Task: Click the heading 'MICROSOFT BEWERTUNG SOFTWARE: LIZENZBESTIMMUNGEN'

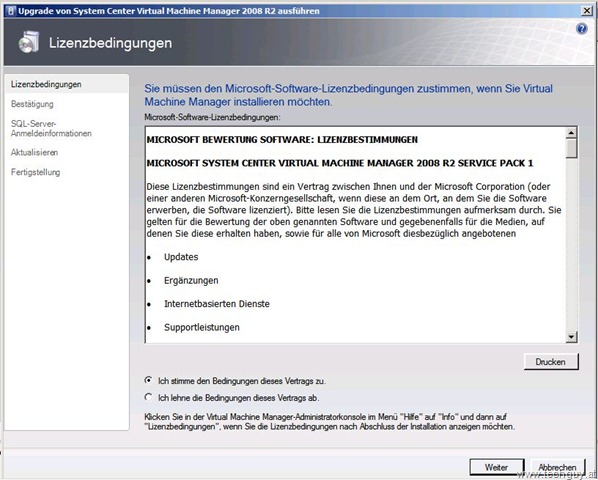Action: pyautogui.click(x=282, y=140)
